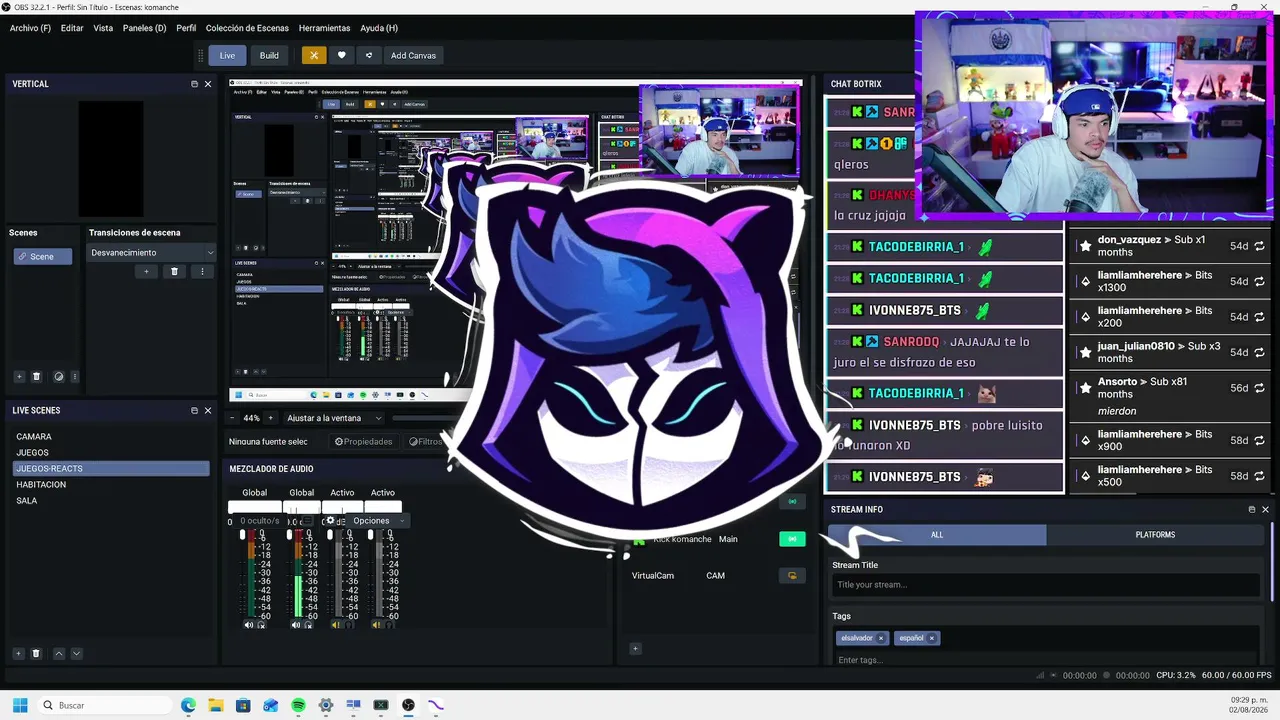The height and width of the screenshot is (720, 1280).
Task: Add a new scene transition
Action: (x=146, y=271)
